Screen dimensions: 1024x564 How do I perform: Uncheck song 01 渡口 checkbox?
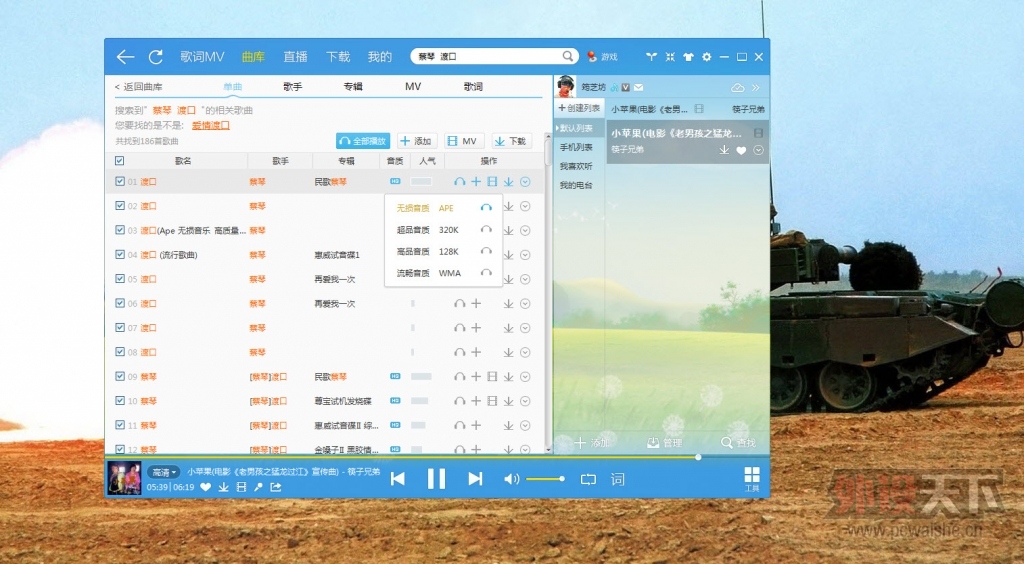click(x=120, y=182)
